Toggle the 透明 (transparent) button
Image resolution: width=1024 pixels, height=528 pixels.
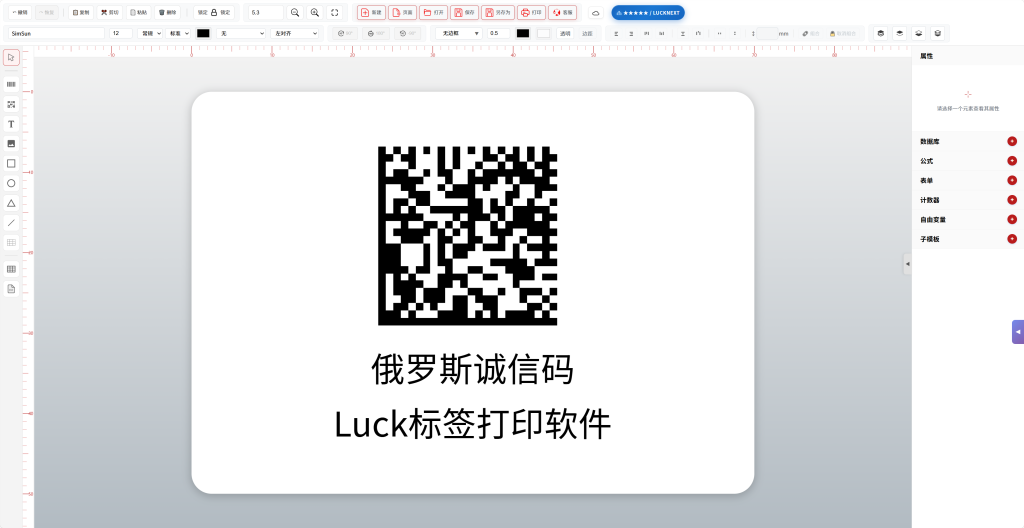point(564,33)
